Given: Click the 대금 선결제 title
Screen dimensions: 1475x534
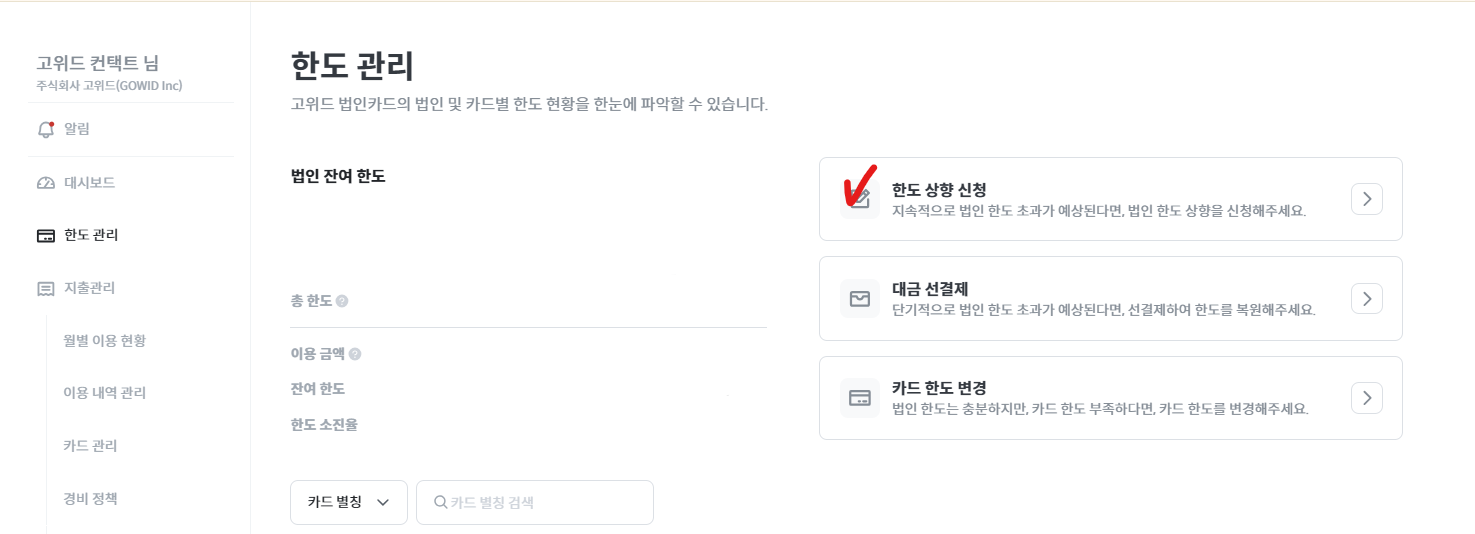Looking at the screenshot, I should [x=930, y=289].
